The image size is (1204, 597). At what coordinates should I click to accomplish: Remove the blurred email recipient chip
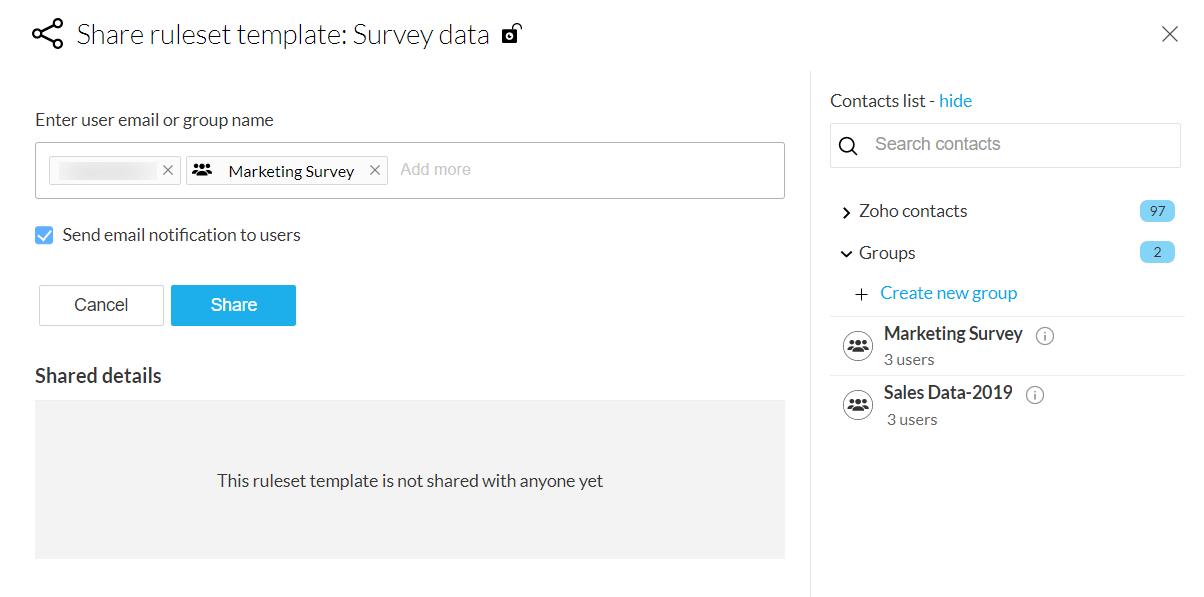coord(168,170)
